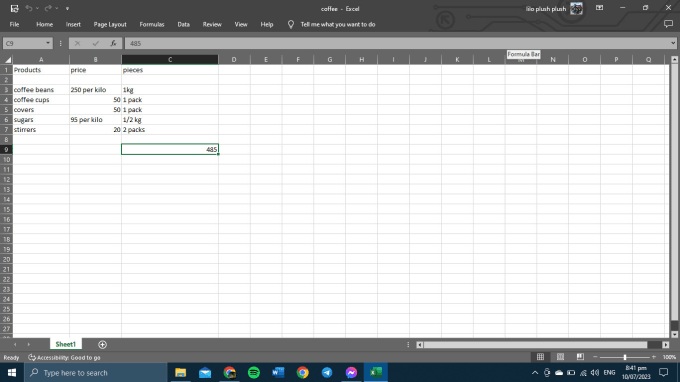Select row 1 header
The image size is (680, 382).
[x=7, y=70]
